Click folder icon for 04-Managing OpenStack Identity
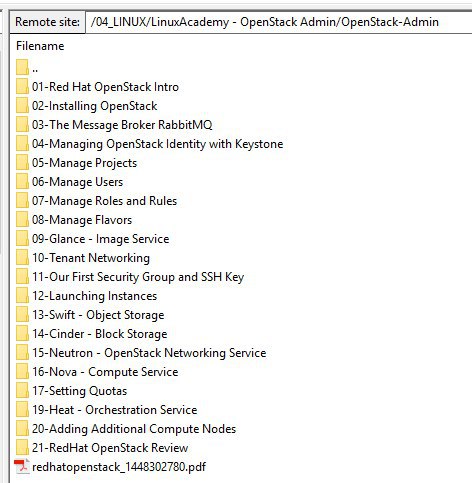 pos(22,144)
